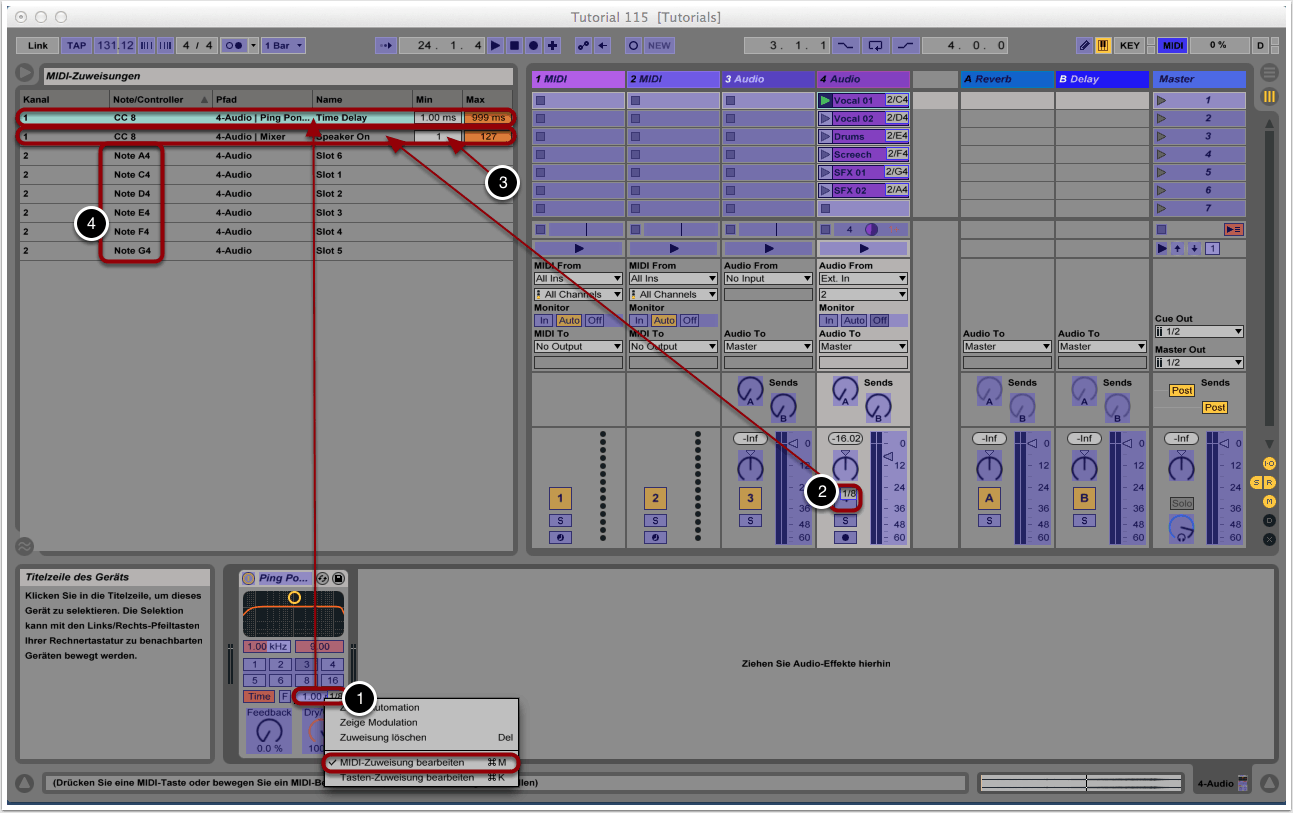
Task: Click the KEY mapping mode button
Action: coord(1129,46)
